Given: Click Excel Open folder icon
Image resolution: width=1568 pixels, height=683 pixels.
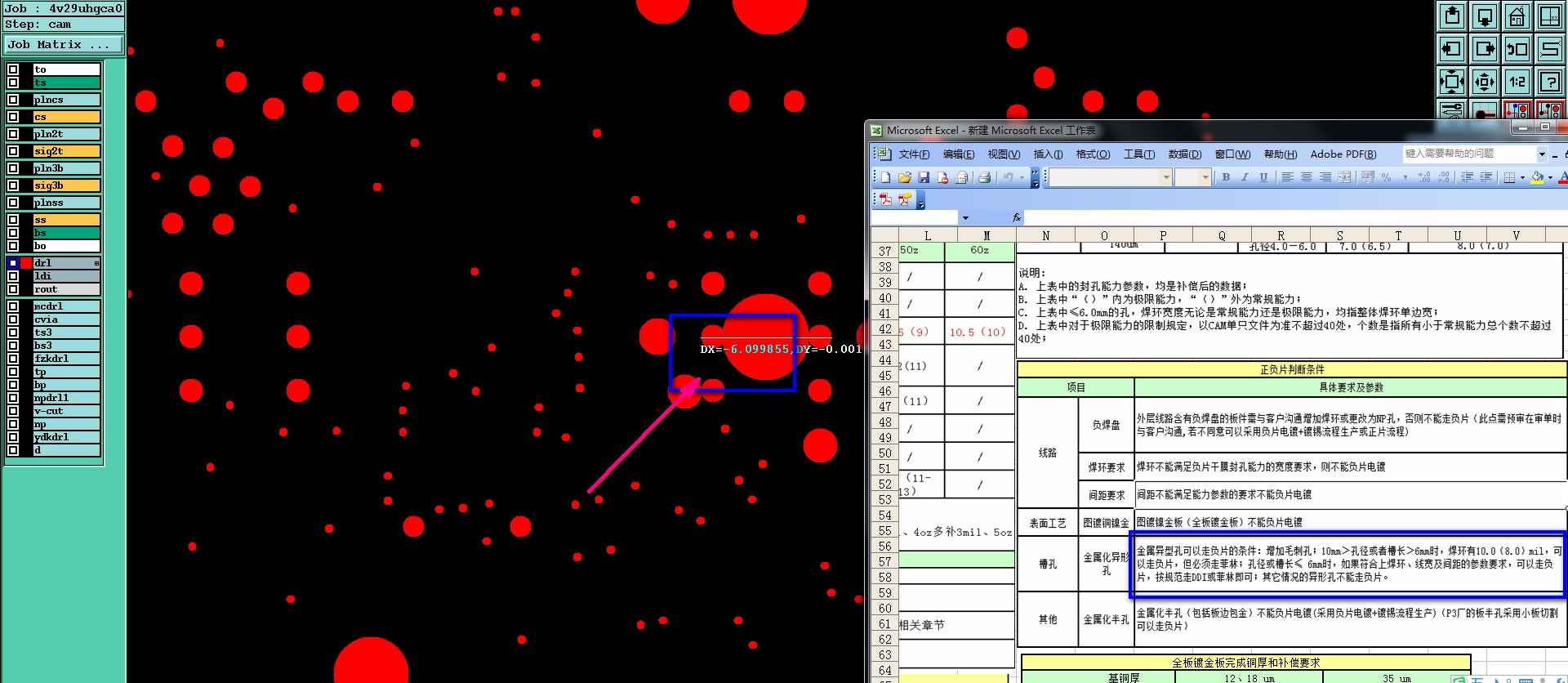Looking at the screenshot, I should click(905, 177).
